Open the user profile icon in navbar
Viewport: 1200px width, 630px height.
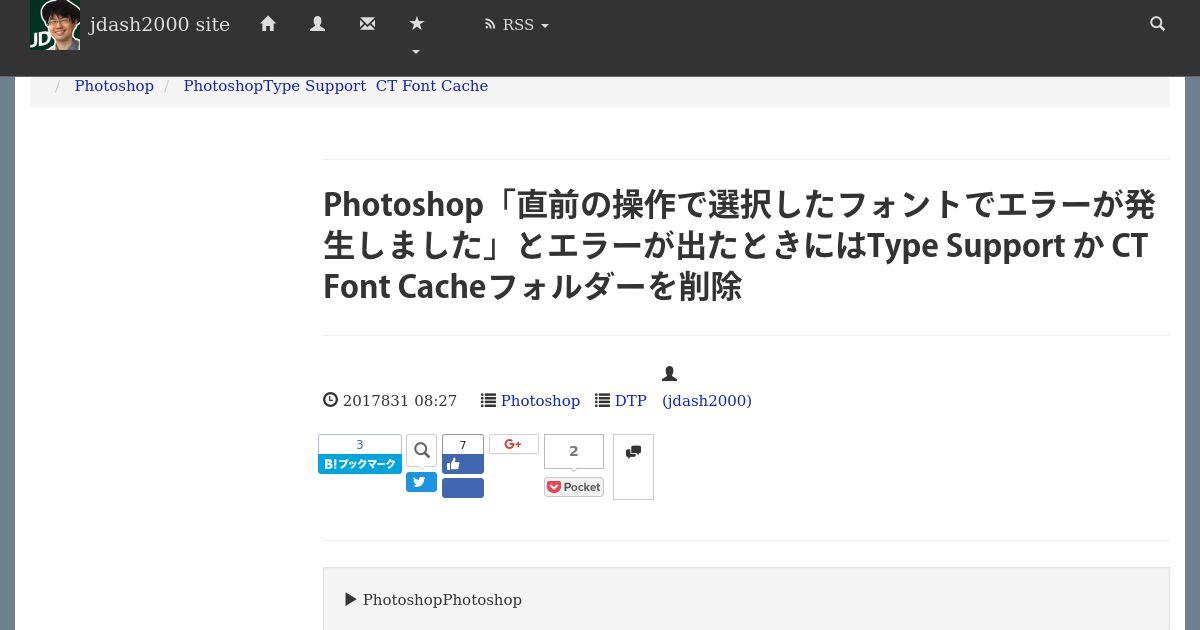pos(318,24)
